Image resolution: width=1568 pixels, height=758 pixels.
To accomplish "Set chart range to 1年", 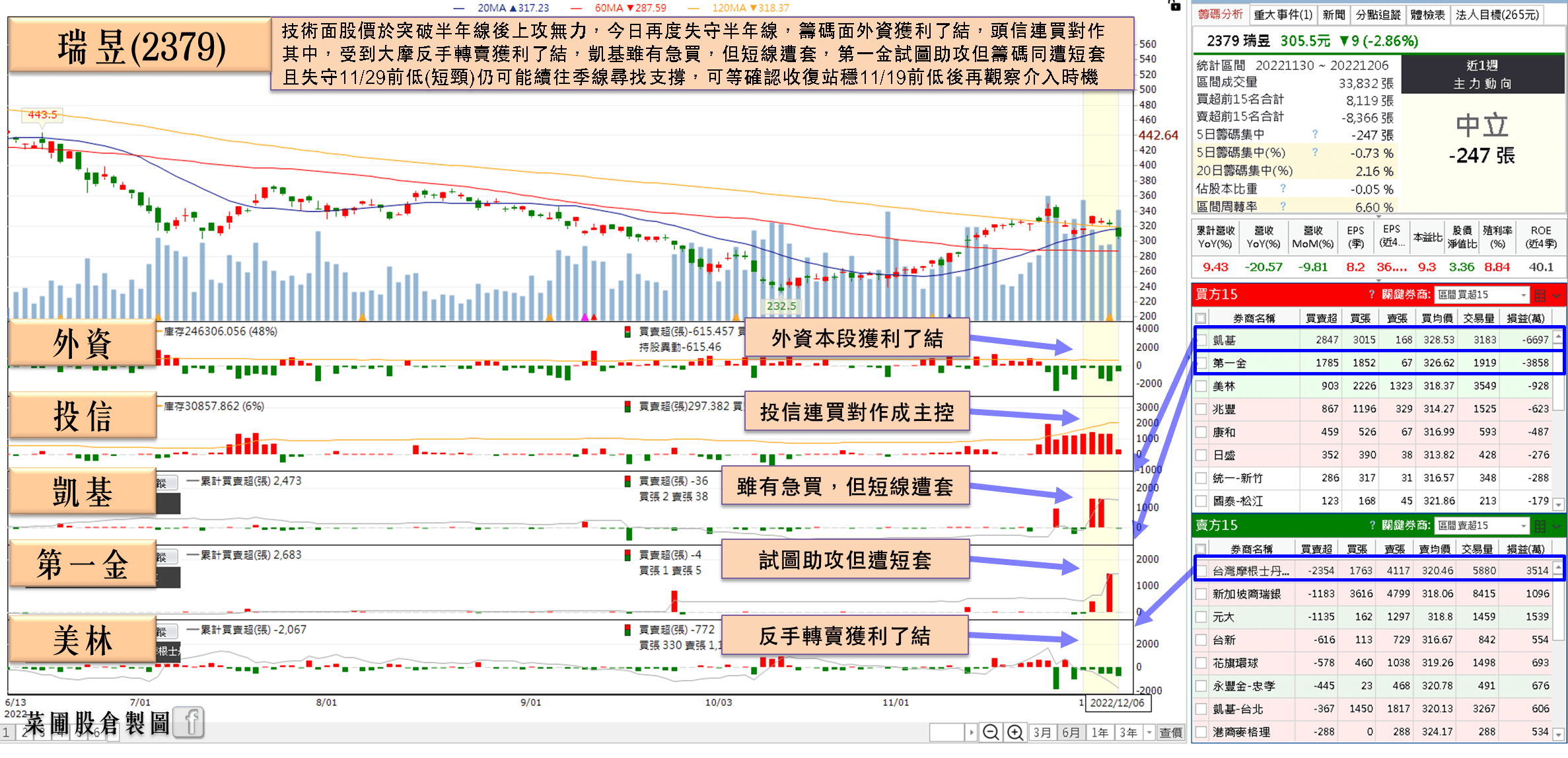I will [x=1100, y=732].
